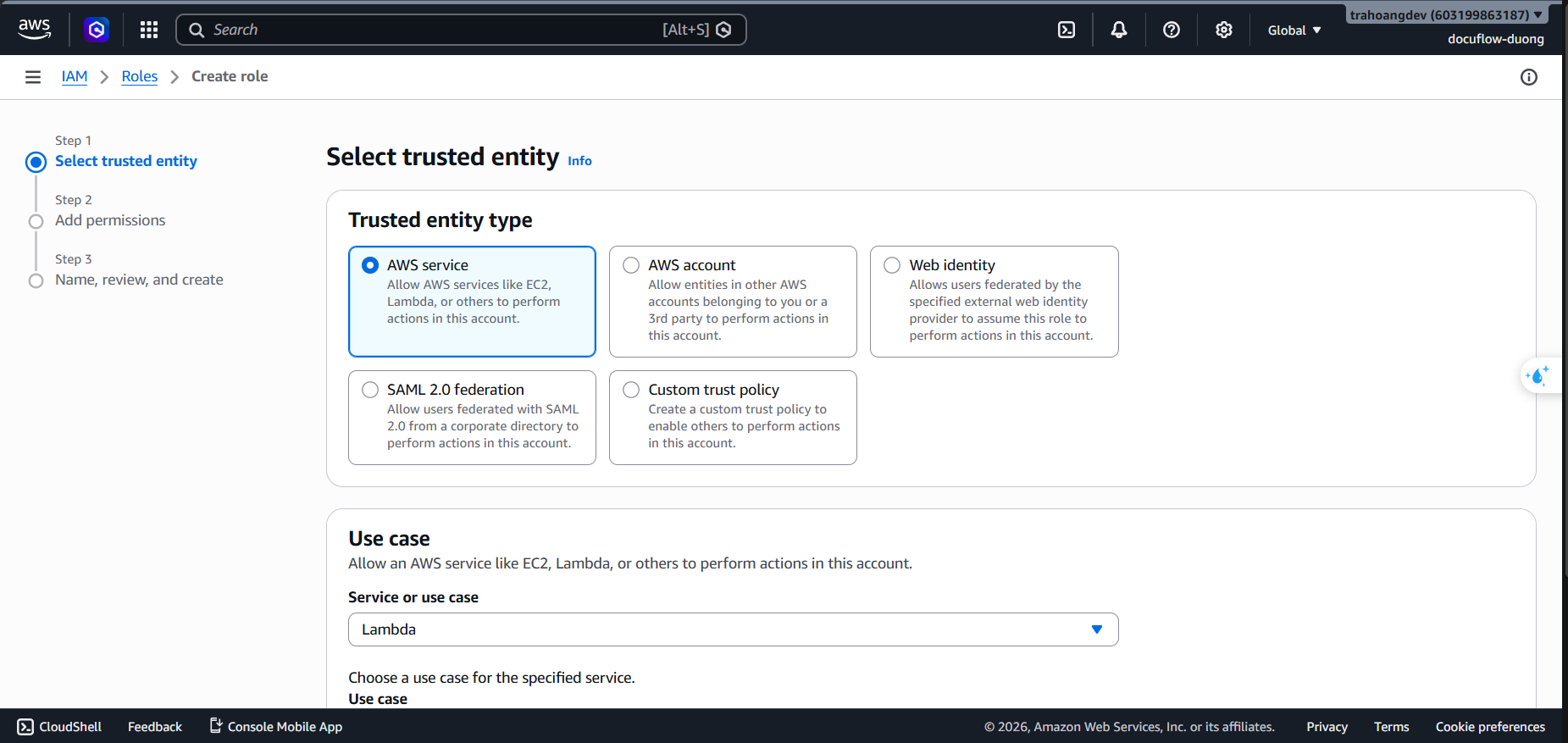The height and width of the screenshot is (743, 1568).
Task: Choose the Web identity radio option
Action: coord(892,265)
